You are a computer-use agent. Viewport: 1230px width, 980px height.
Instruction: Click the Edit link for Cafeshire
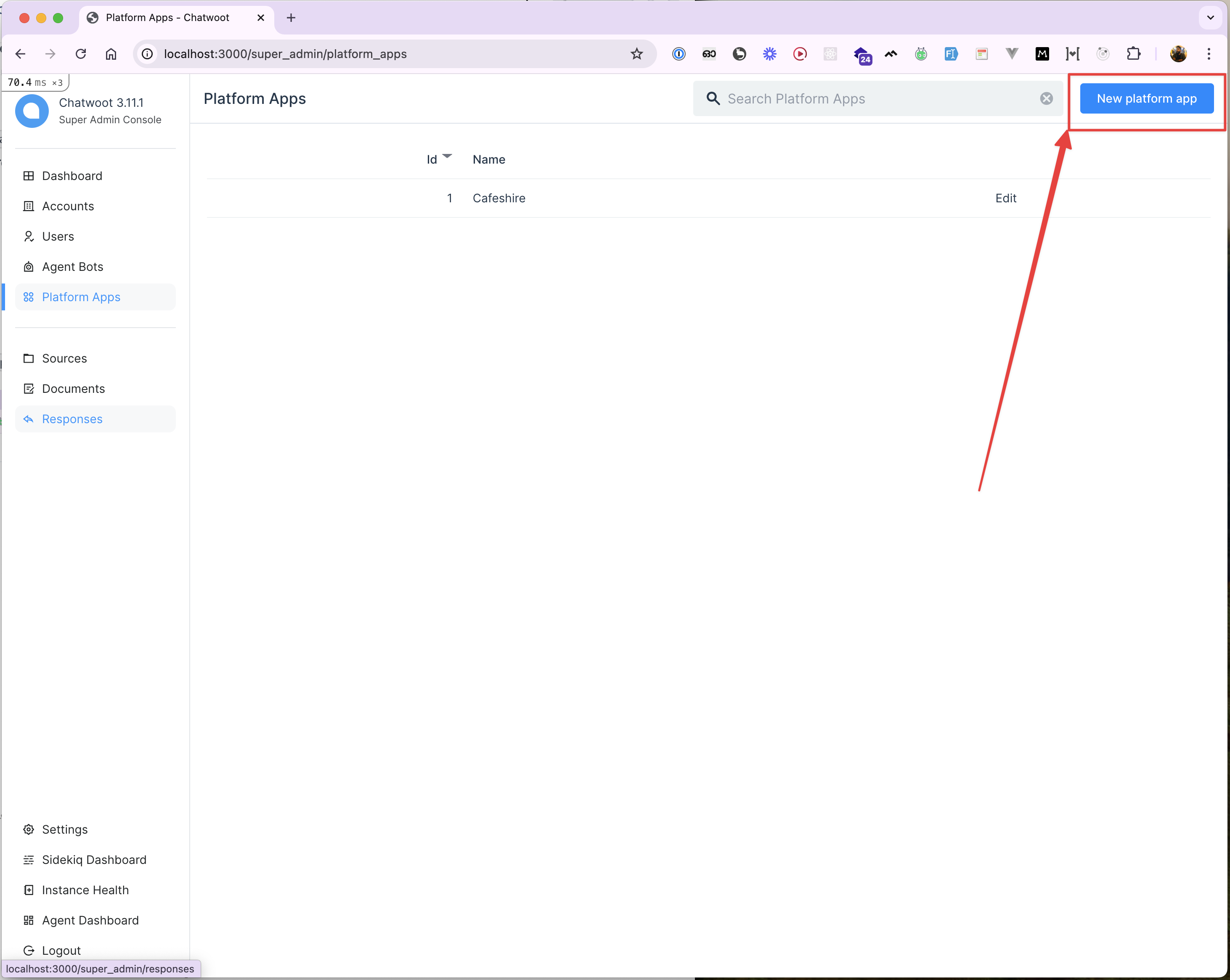1005,198
